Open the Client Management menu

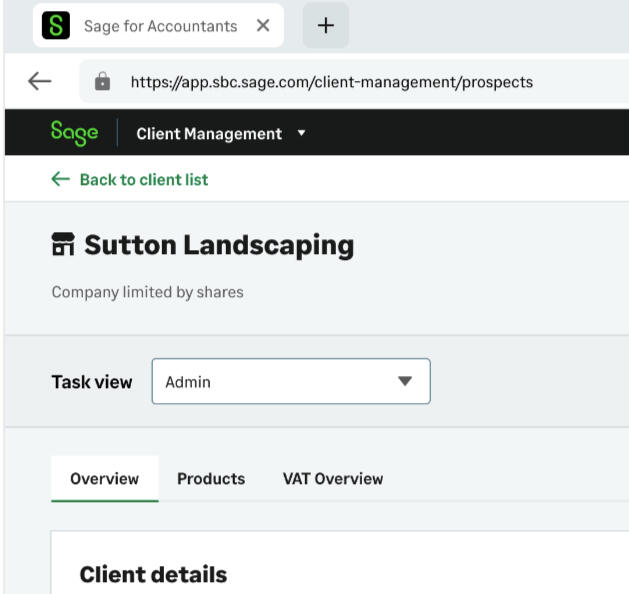pos(208,134)
